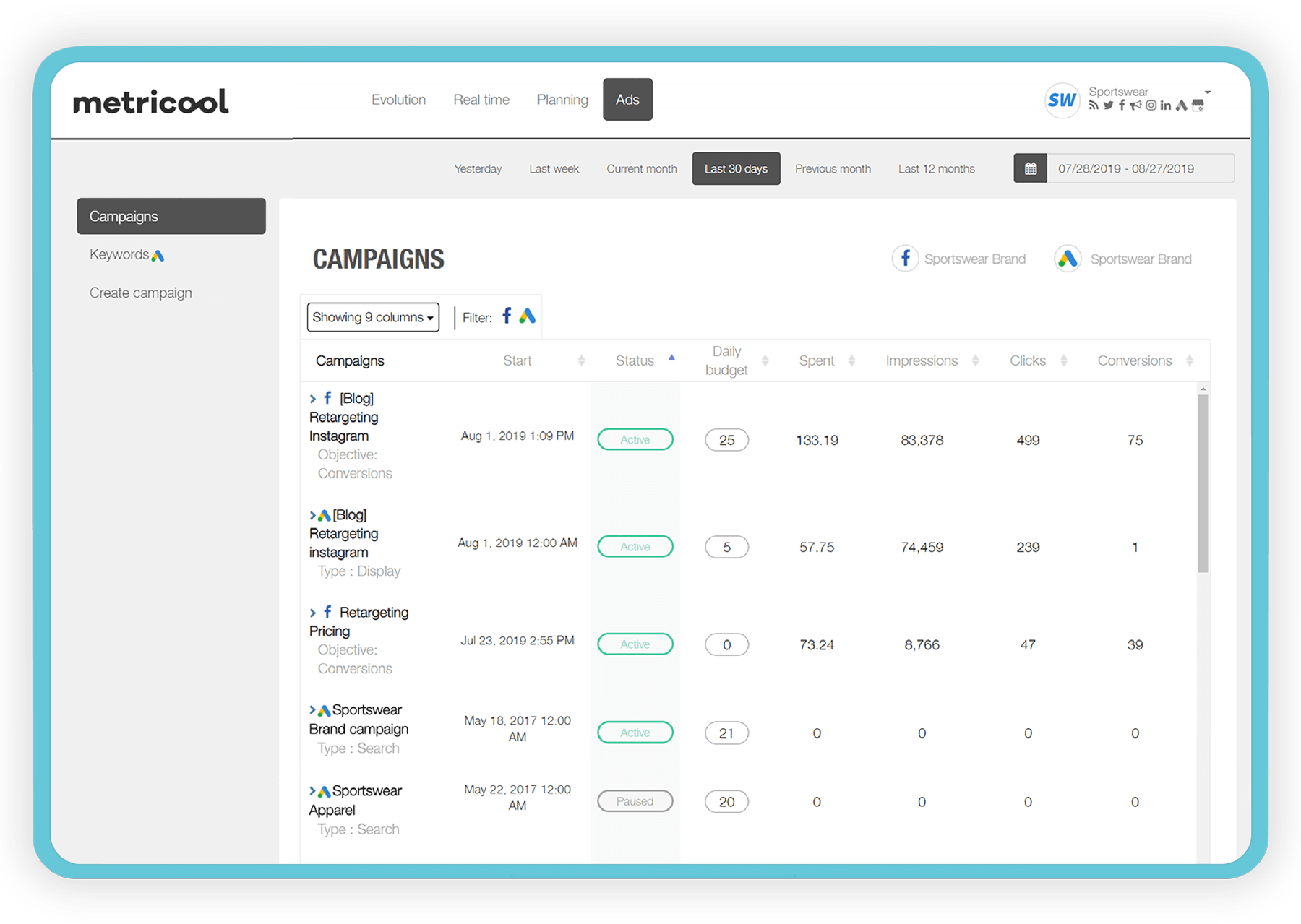Click Create campaign in the sidebar
Screen dimensions: 1301x924
[140, 292]
